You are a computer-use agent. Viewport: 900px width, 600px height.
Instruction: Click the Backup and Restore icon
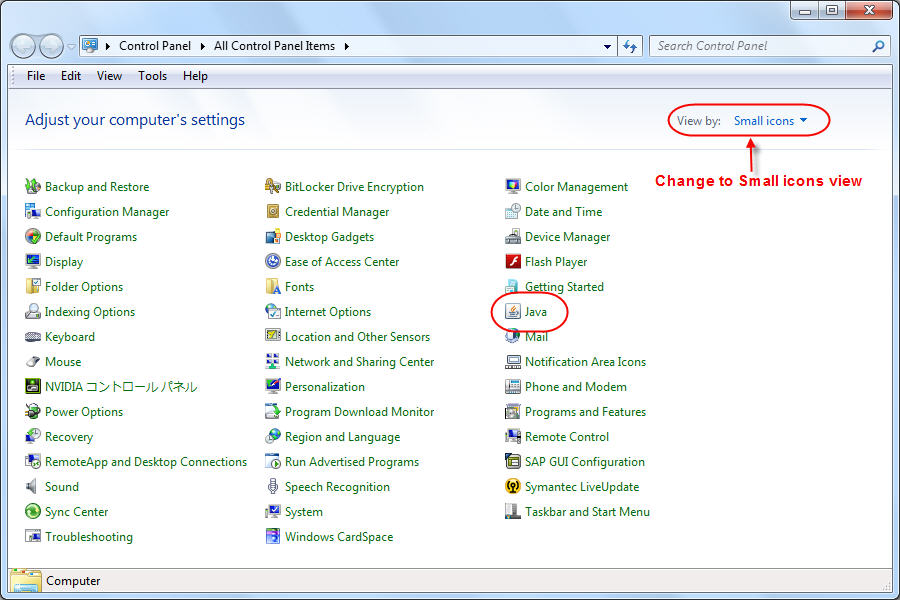(33, 186)
